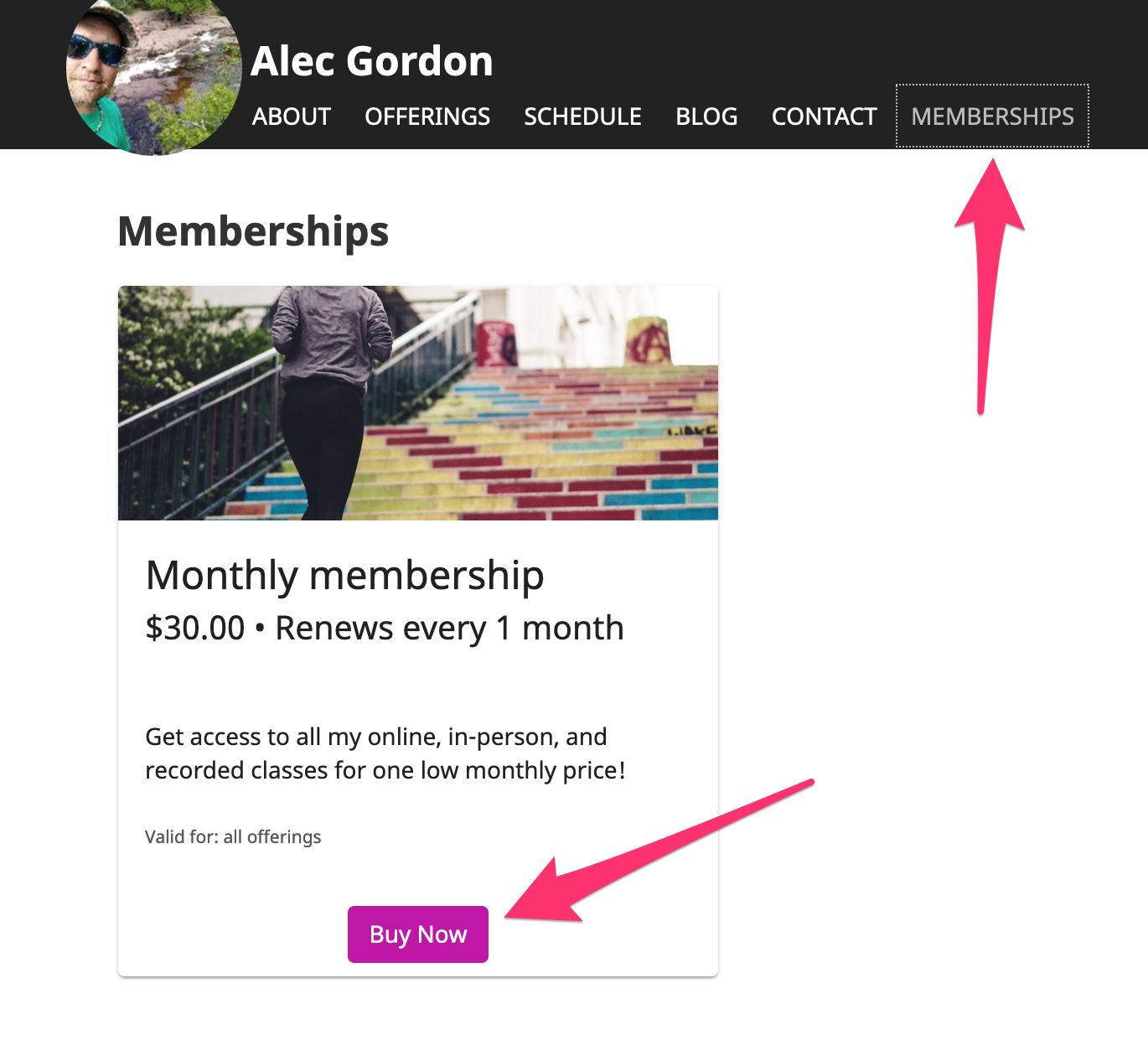The height and width of the screenshot is (1061, 1148).
Task: Open the Schedule page in navigation
Action: coord(582,116)
